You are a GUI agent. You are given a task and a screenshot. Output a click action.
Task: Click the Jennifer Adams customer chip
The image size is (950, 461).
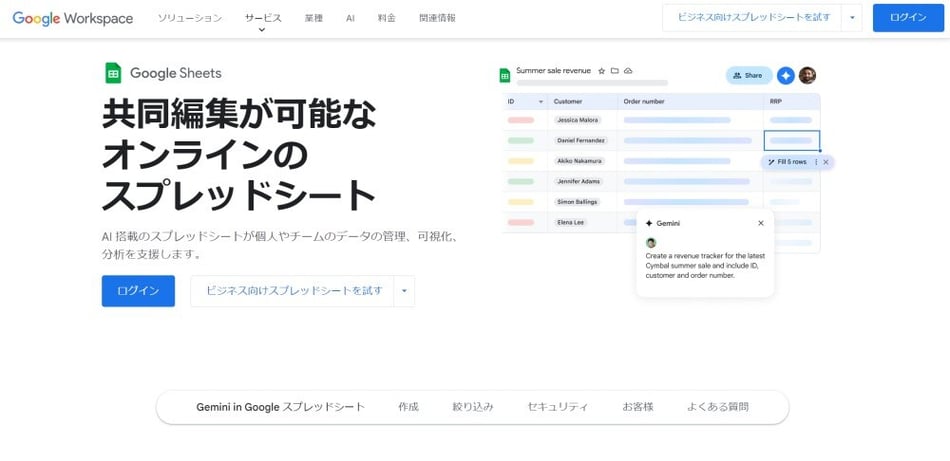(x=579, y=181)
